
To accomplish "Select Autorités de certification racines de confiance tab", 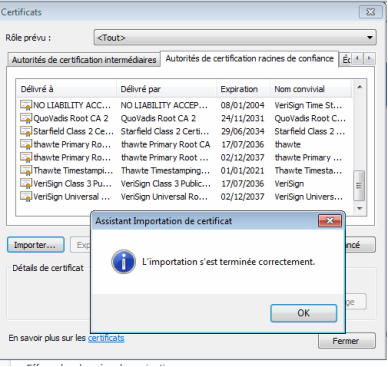I will tap(249, 59).
